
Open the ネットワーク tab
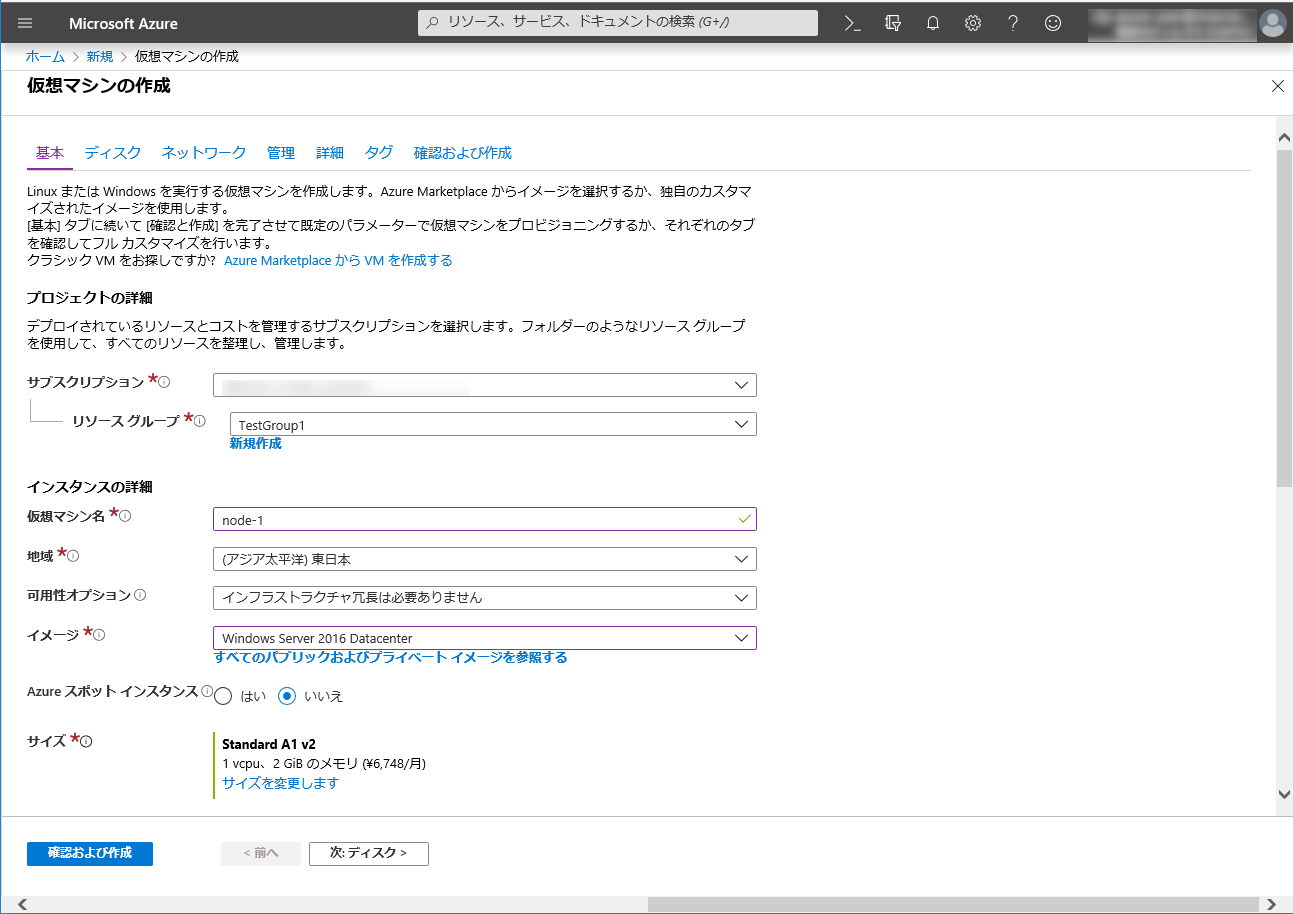click(x=204, y=153)
